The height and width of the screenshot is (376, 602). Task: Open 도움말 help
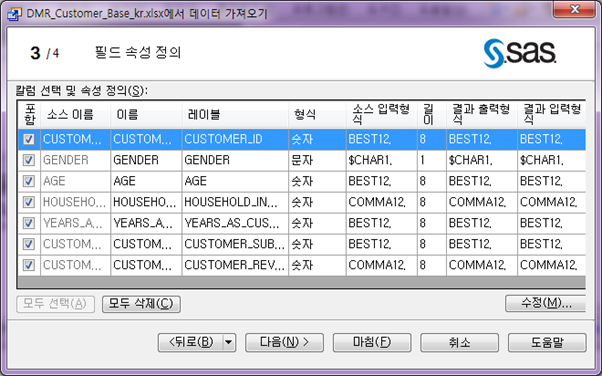click(x=547, y=342)
